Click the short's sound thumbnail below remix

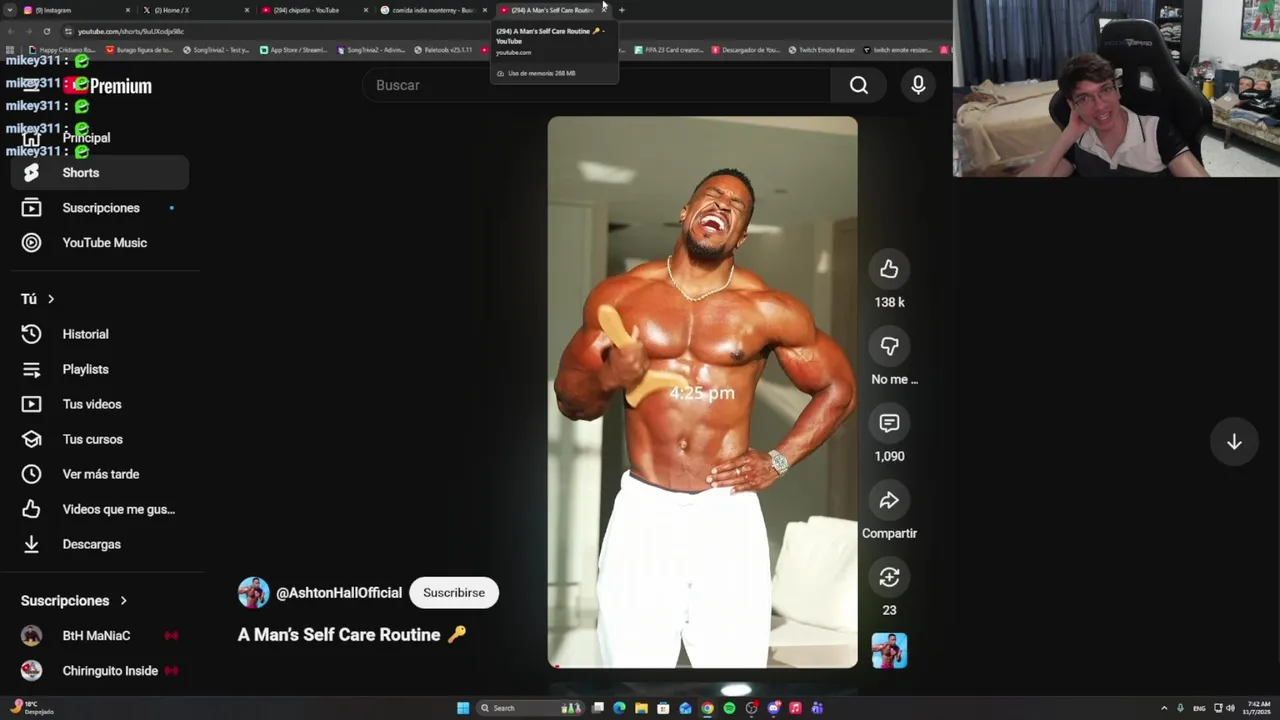[x=889, y=651]
